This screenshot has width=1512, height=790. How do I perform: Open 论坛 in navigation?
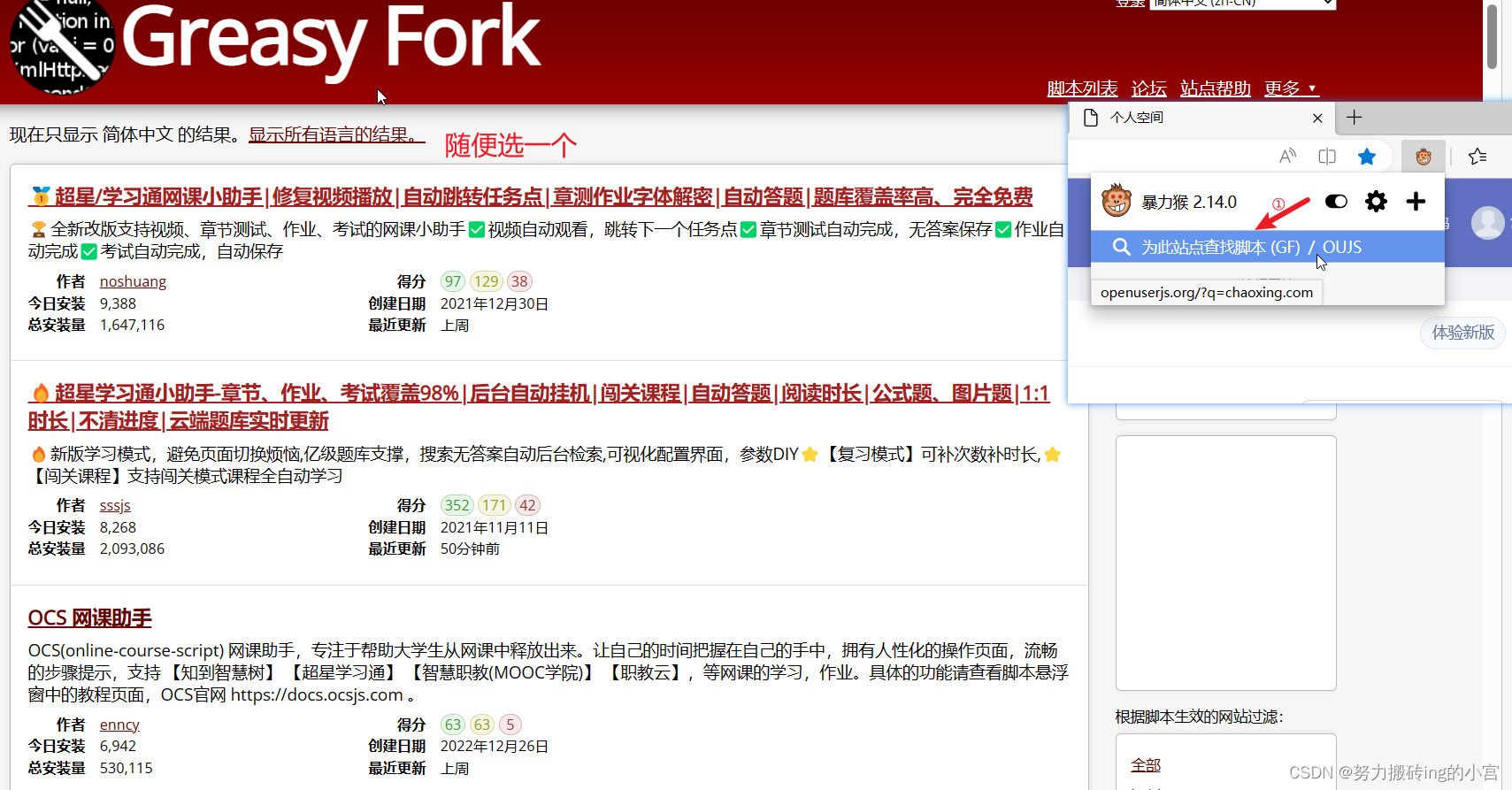(x=1148, y=88)
